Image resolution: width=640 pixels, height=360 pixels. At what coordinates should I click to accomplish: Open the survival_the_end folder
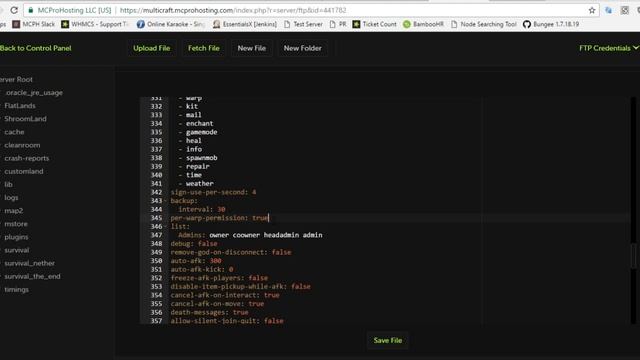tap(32, 276)
